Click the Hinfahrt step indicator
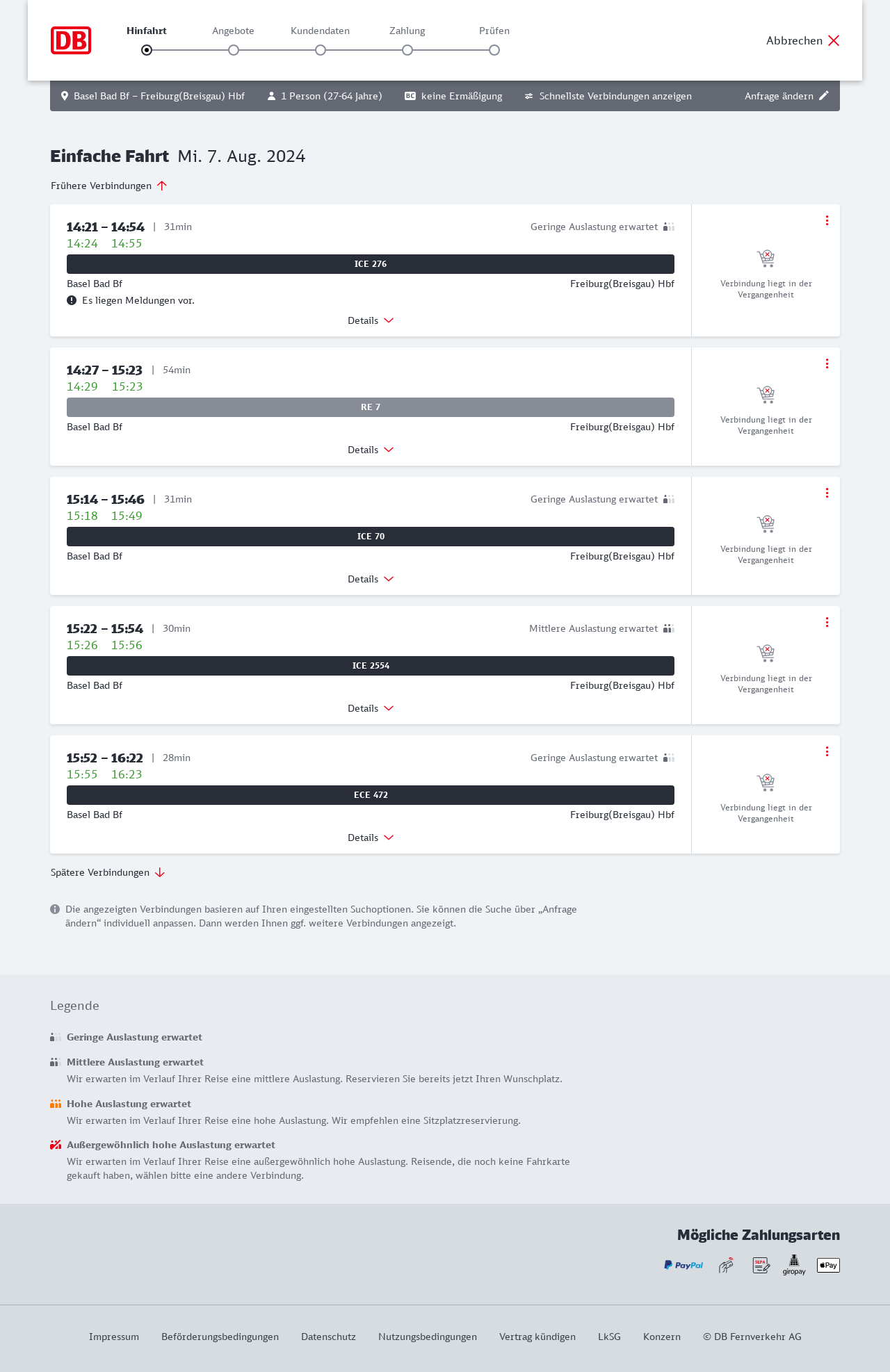The width and height of the screenshot is (890, 1372). click(147, 50)
